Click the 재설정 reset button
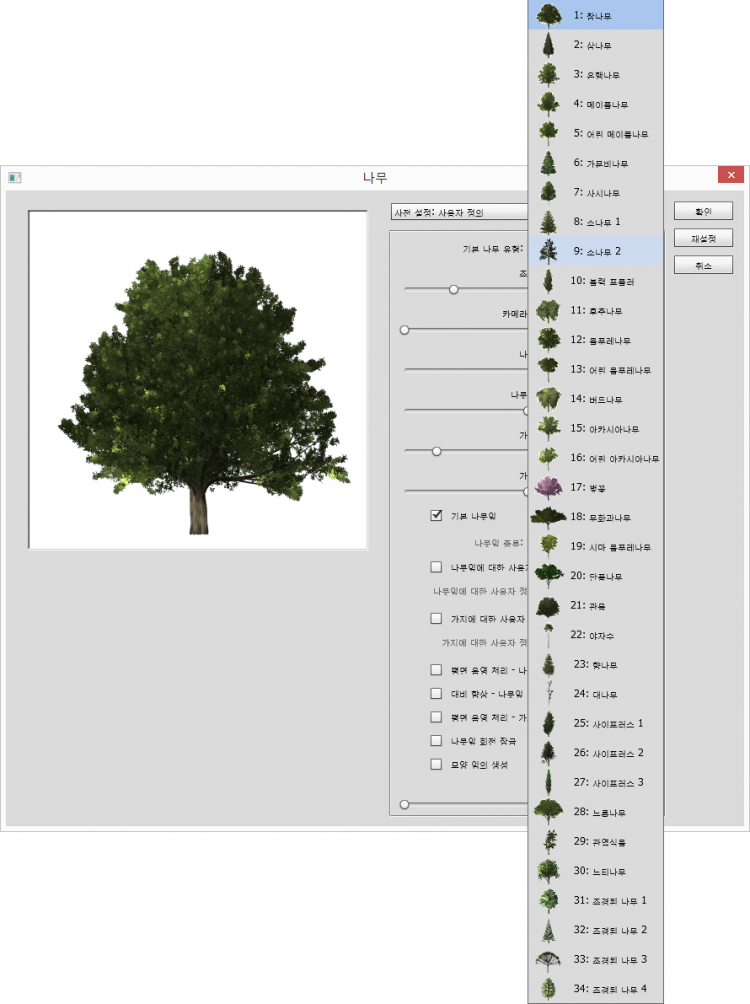 point(703,238)
